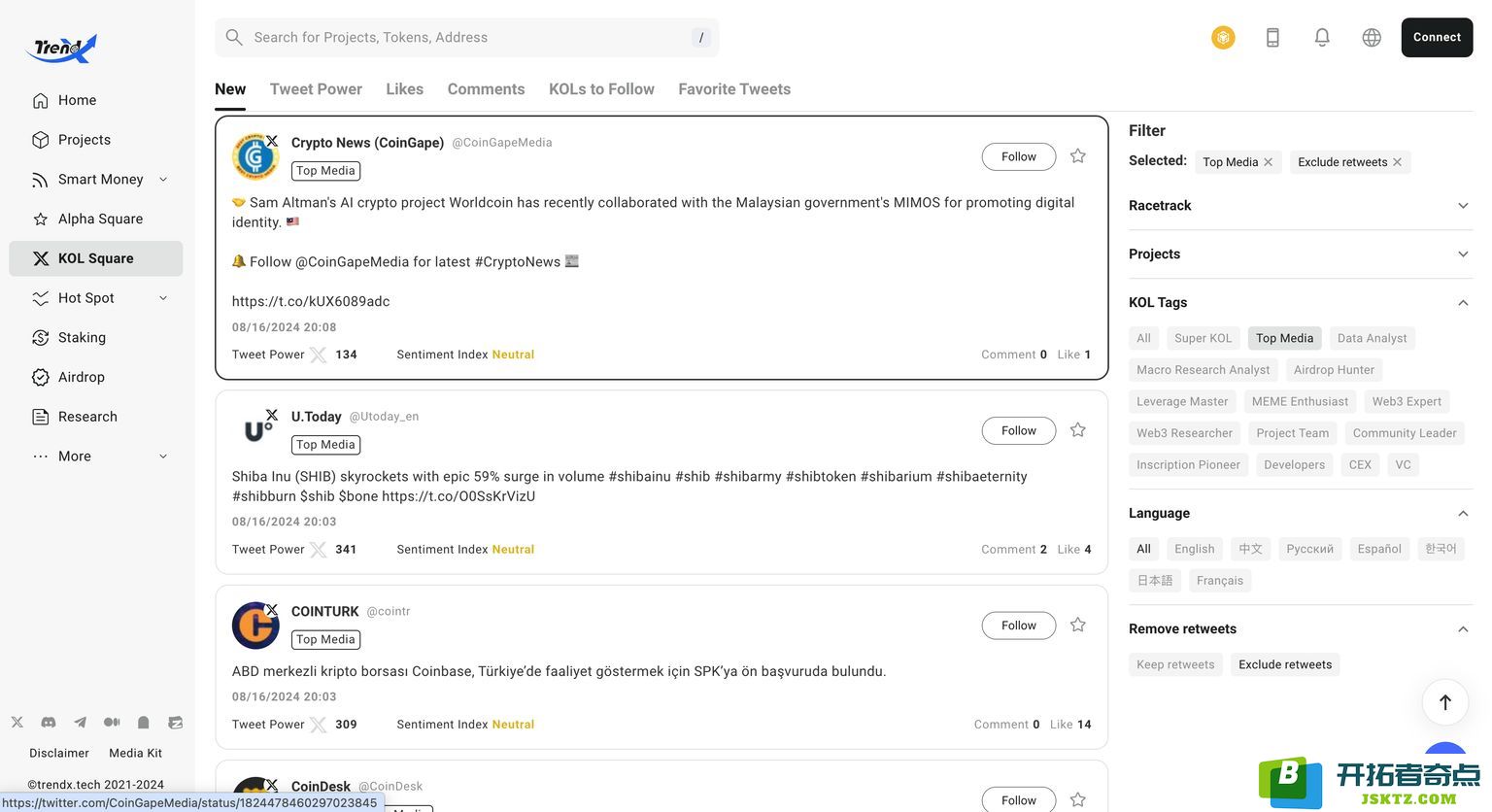Toggle the Airdrop Hunter tag filter
1492x812 pixels.
pyautogui.click(x=1334, y=370)
